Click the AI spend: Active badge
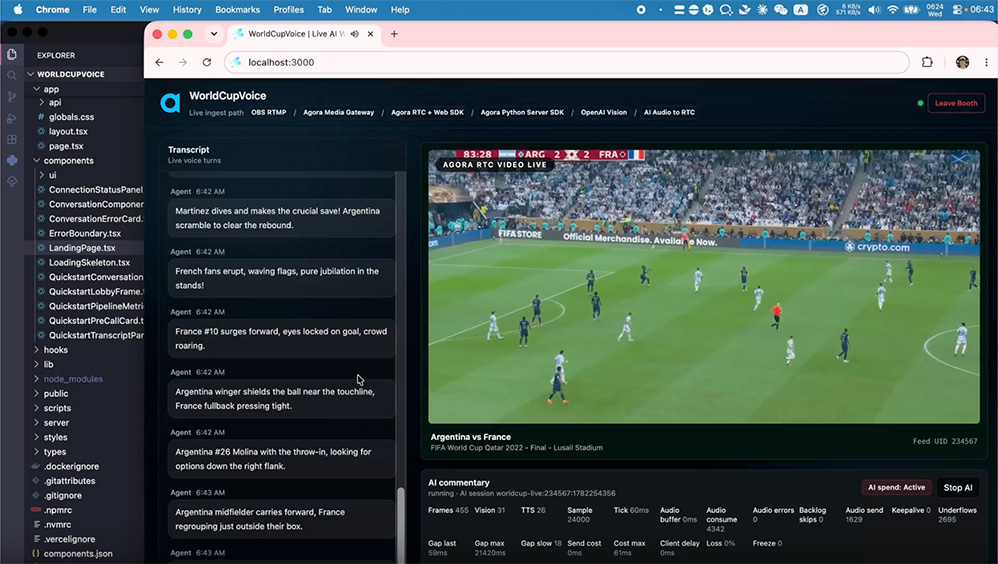This screenshot has width=998, height=564. coord(896,488)
